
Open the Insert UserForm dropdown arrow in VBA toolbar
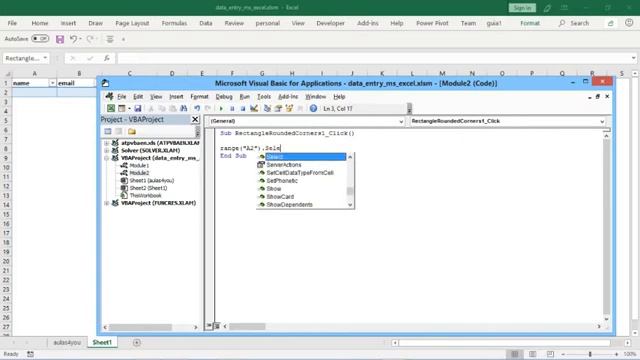129,109
